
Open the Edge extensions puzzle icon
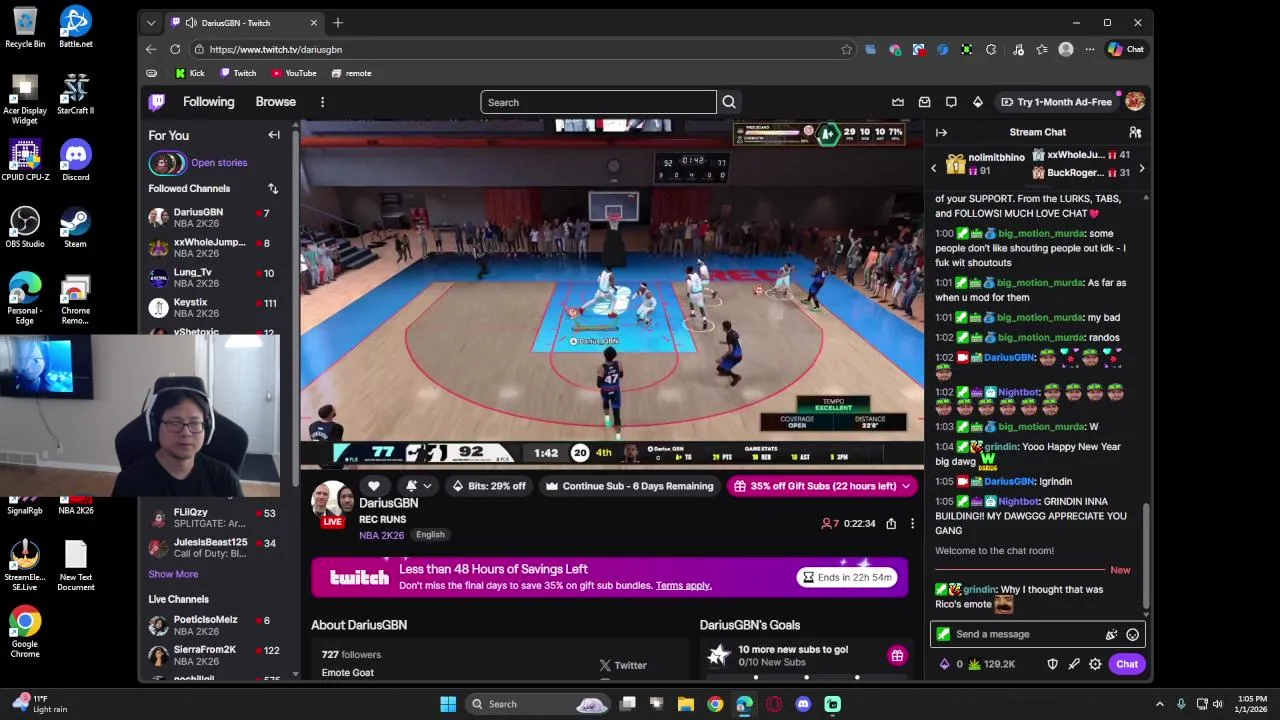point(991,49)
